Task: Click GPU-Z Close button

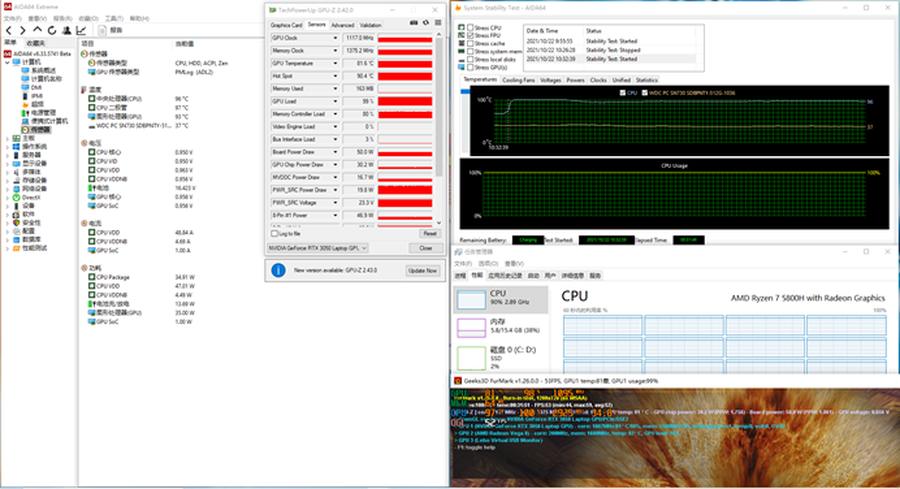Action: click(426, 248)
